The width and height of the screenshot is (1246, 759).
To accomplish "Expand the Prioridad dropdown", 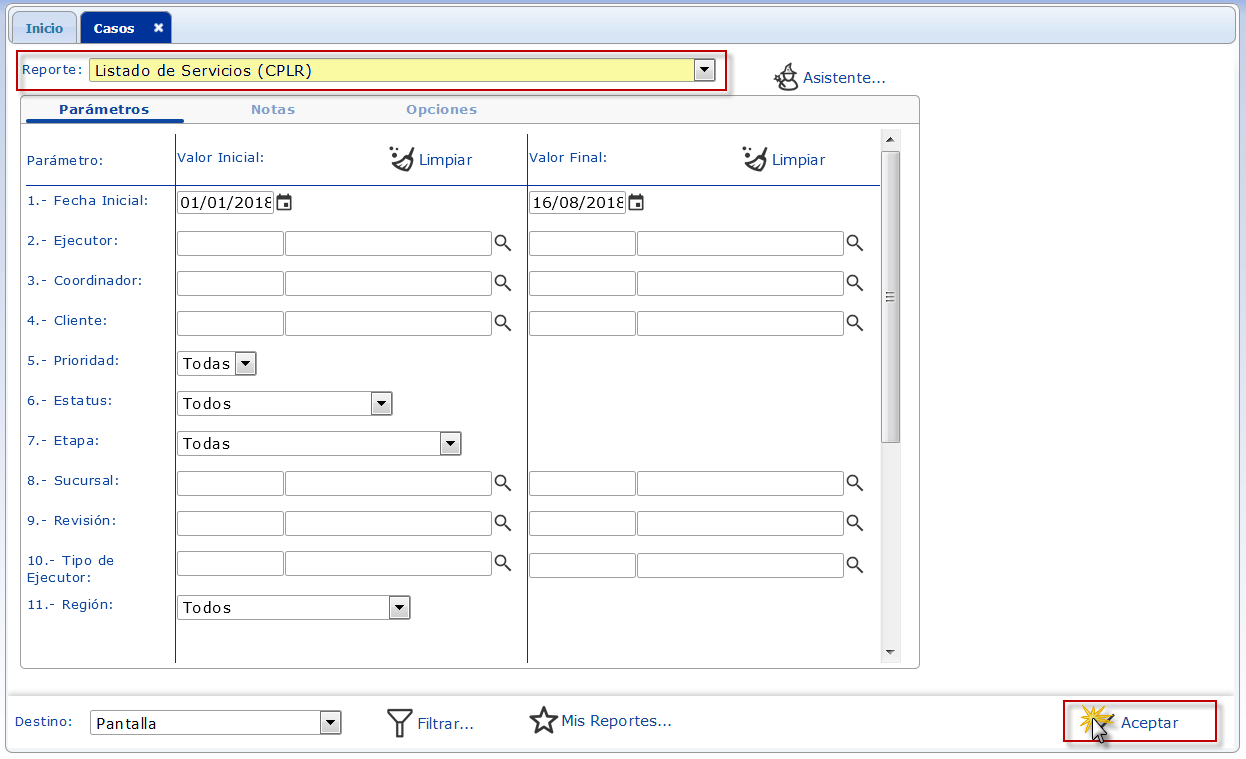I will coord(246,364).
